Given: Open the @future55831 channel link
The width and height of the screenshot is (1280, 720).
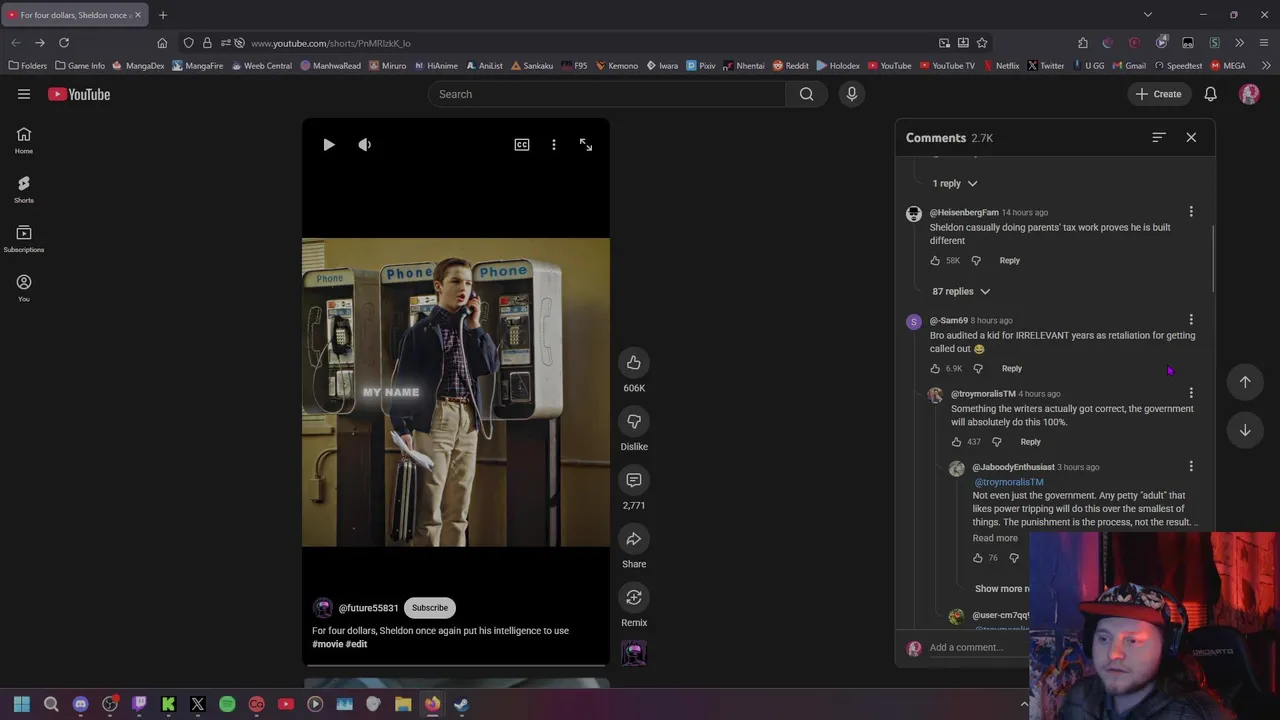Looking at the screenshot, I should pyautogui.click(x=368, y=608).
